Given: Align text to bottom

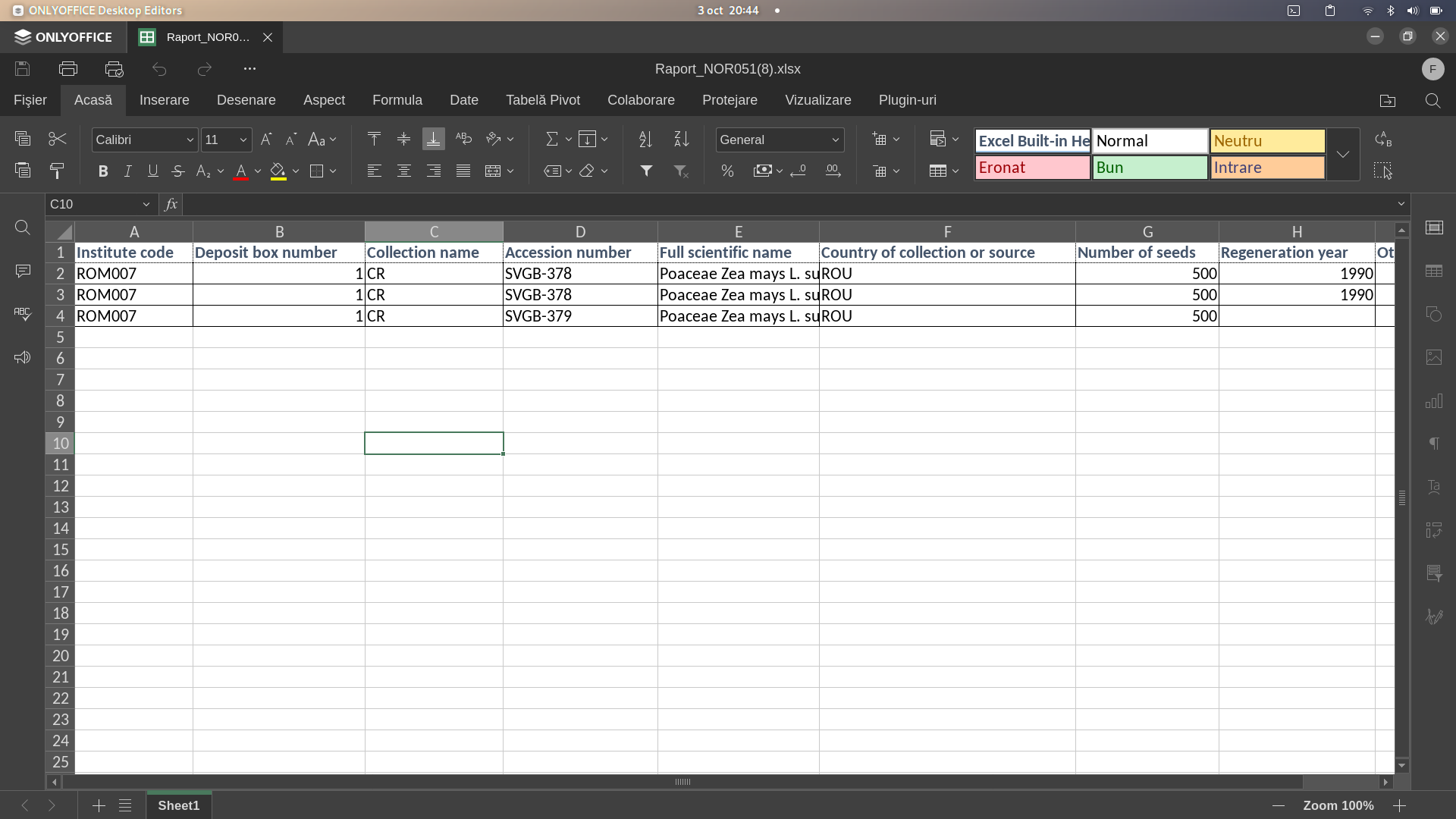Looking at the screenshot, I should click(434, 139).
